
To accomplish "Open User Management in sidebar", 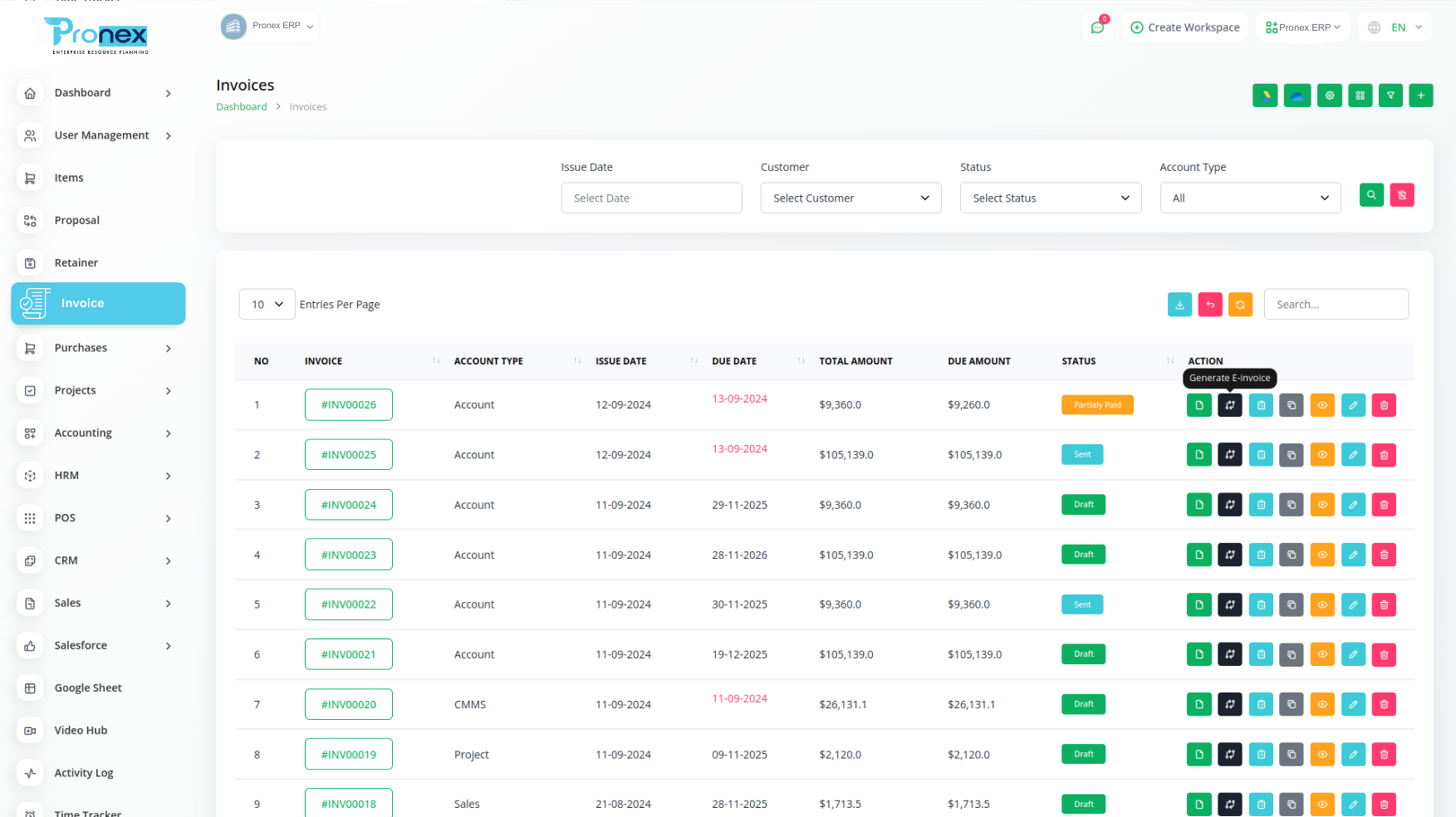I will tap(98, 135).
